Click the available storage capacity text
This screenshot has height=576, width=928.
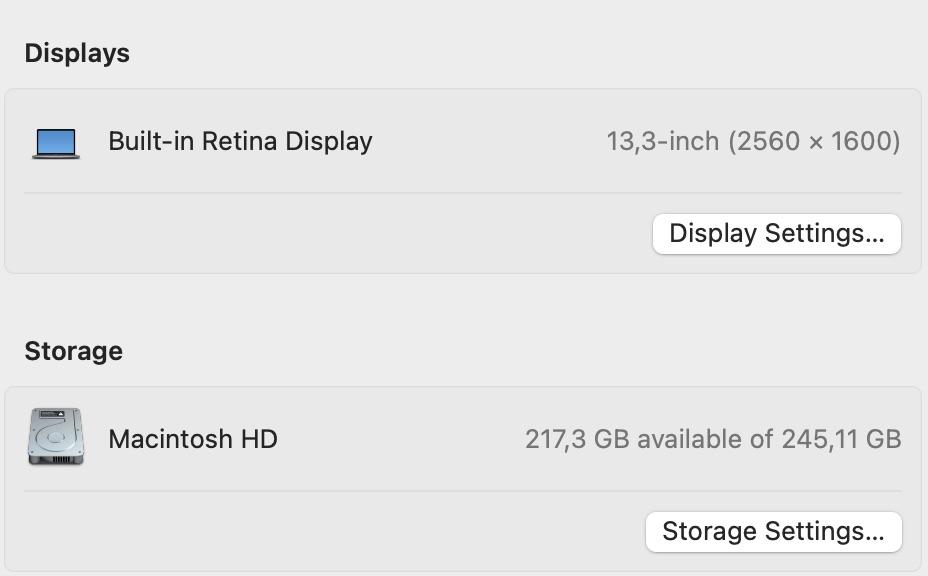tap(714, 439)
